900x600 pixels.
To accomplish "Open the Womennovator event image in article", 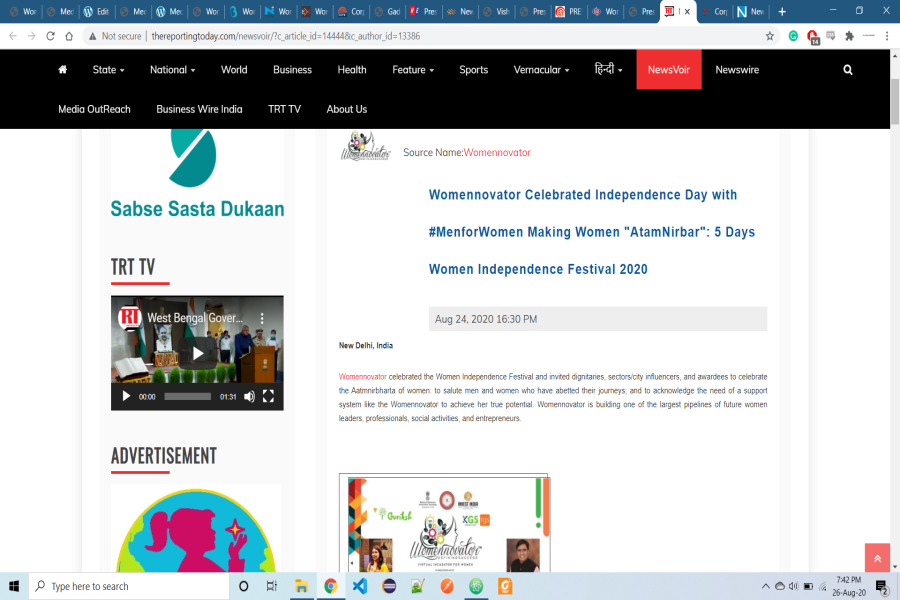I will tap(444, 523).
